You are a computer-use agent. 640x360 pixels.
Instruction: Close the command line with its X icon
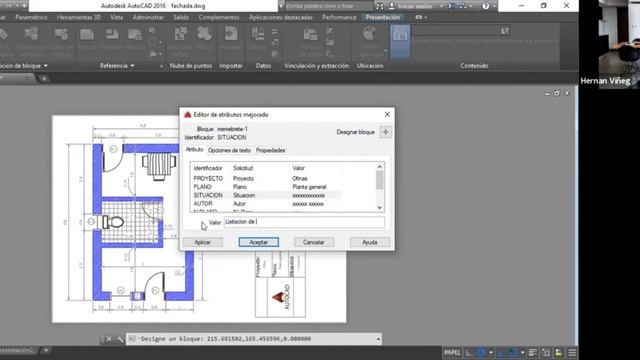pyautogui.click(x=109, y=339)
